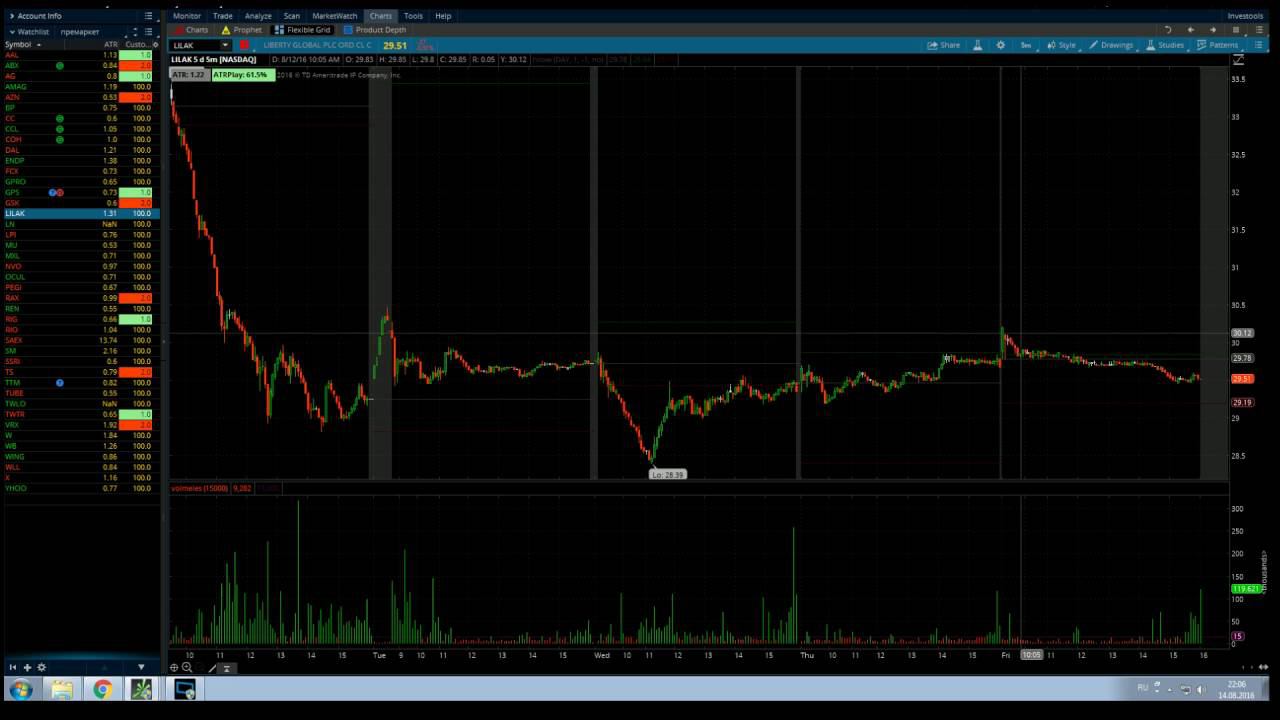Image resolution: width=1280 pixels, height=720 pixels.
Task: Switch to the Trade tab
Action: pyautogui.click(x=223, y=16)
